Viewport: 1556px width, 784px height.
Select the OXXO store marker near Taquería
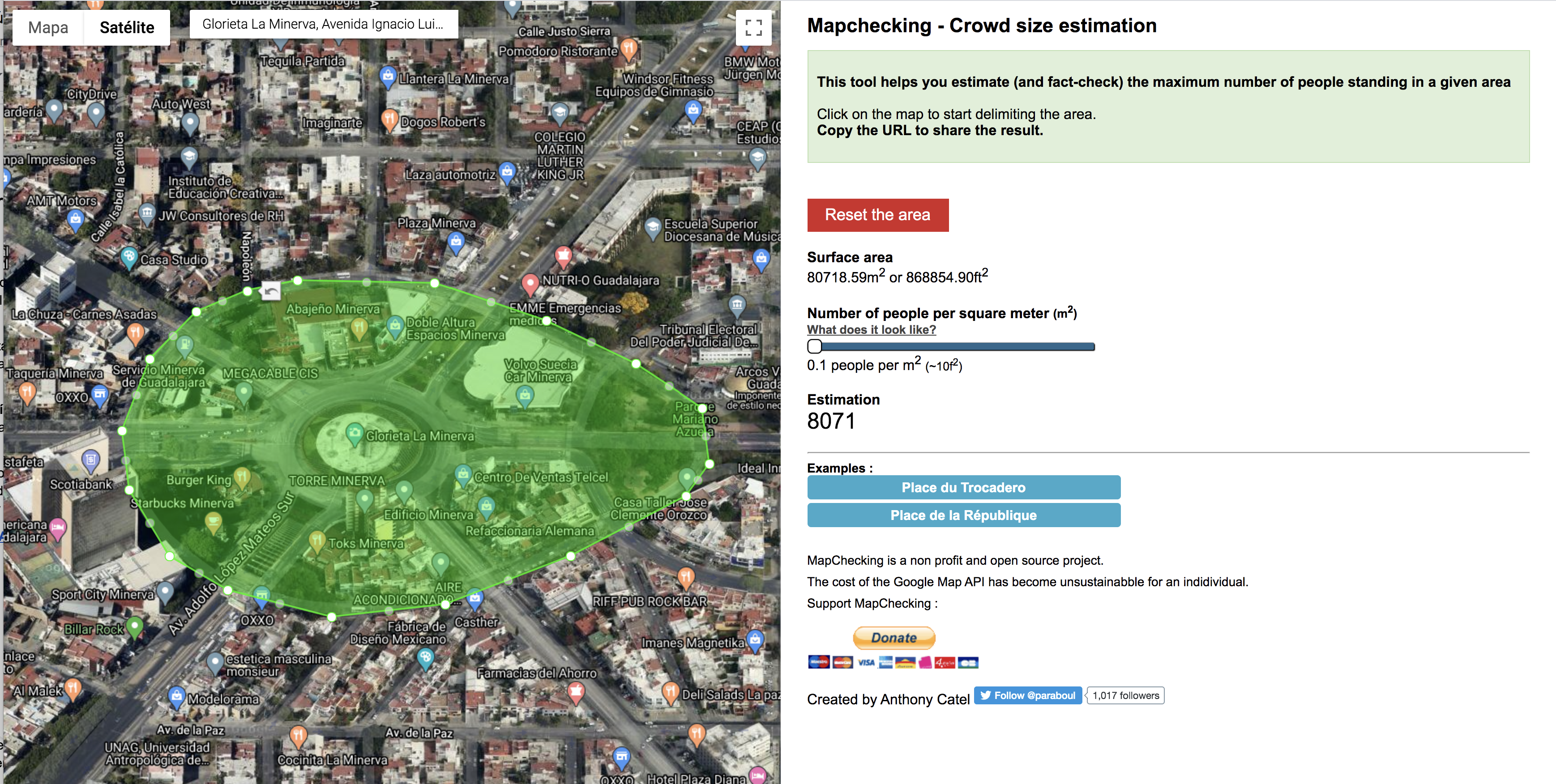point(100,396)
